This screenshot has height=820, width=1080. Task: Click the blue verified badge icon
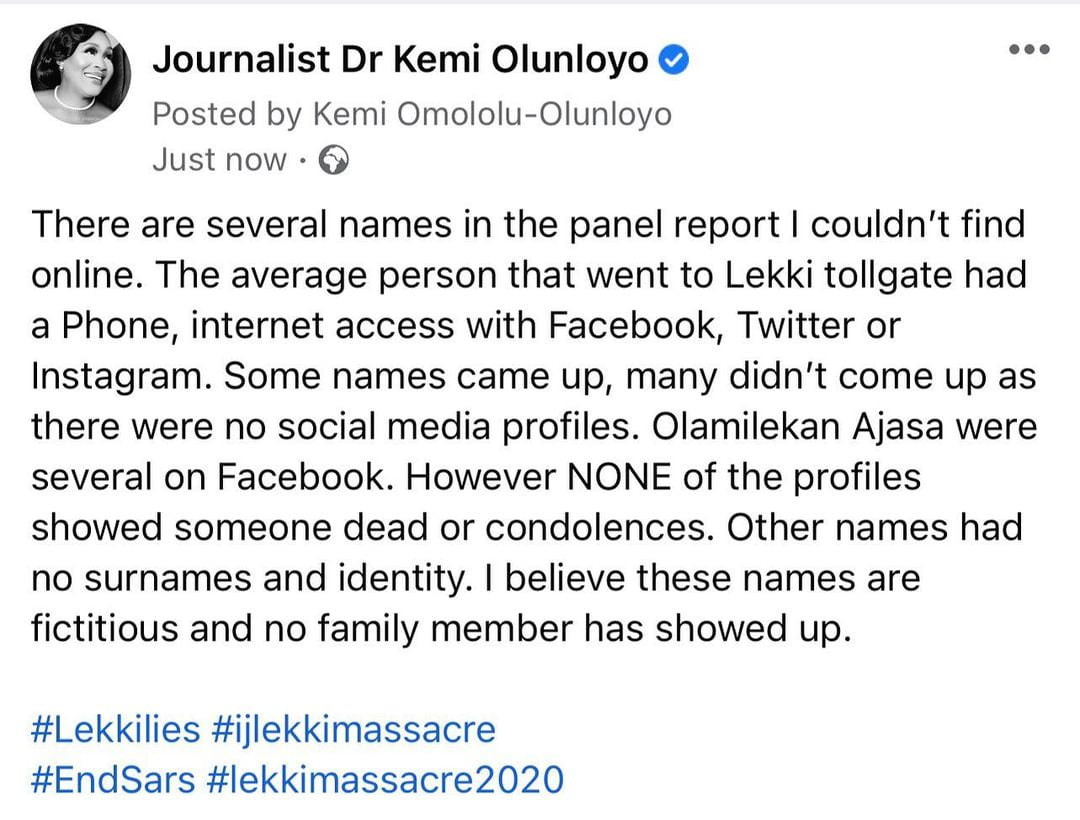click(x=674, y=61)
